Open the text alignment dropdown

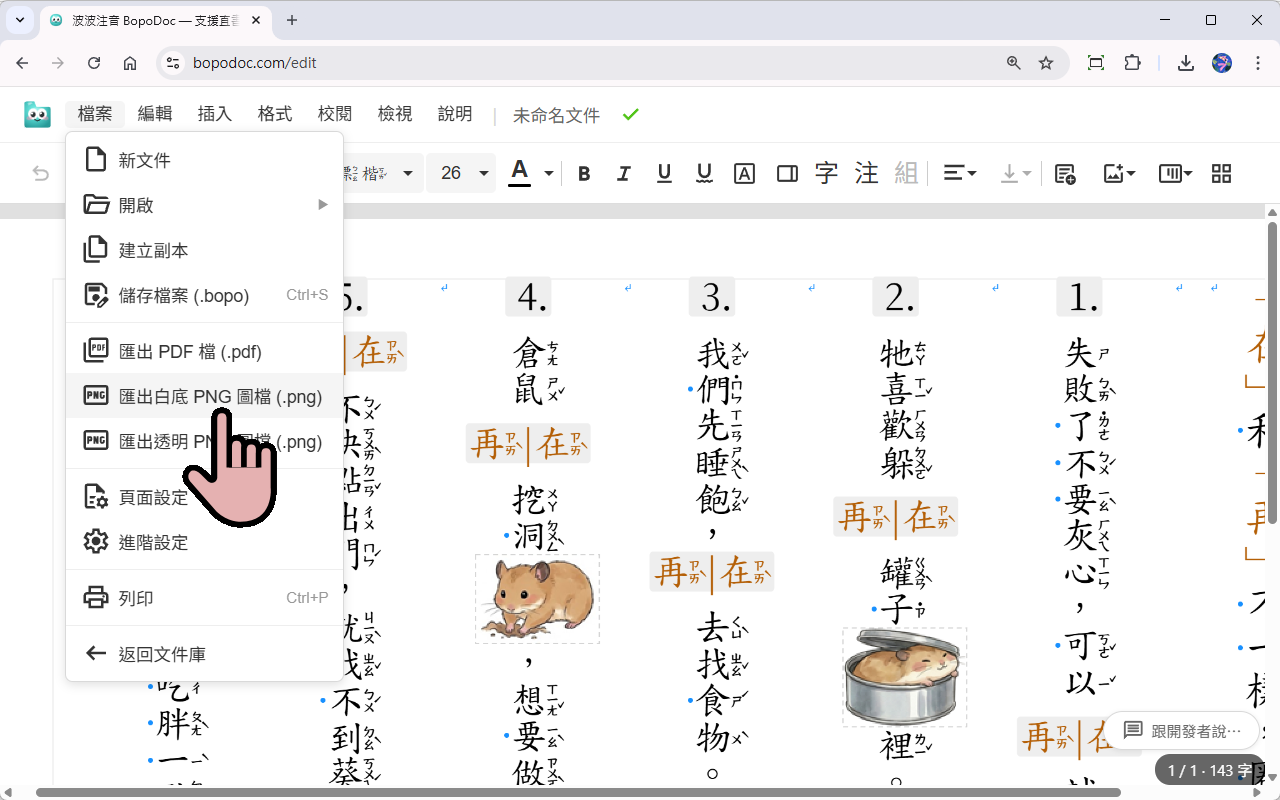[x=959, y=173]
